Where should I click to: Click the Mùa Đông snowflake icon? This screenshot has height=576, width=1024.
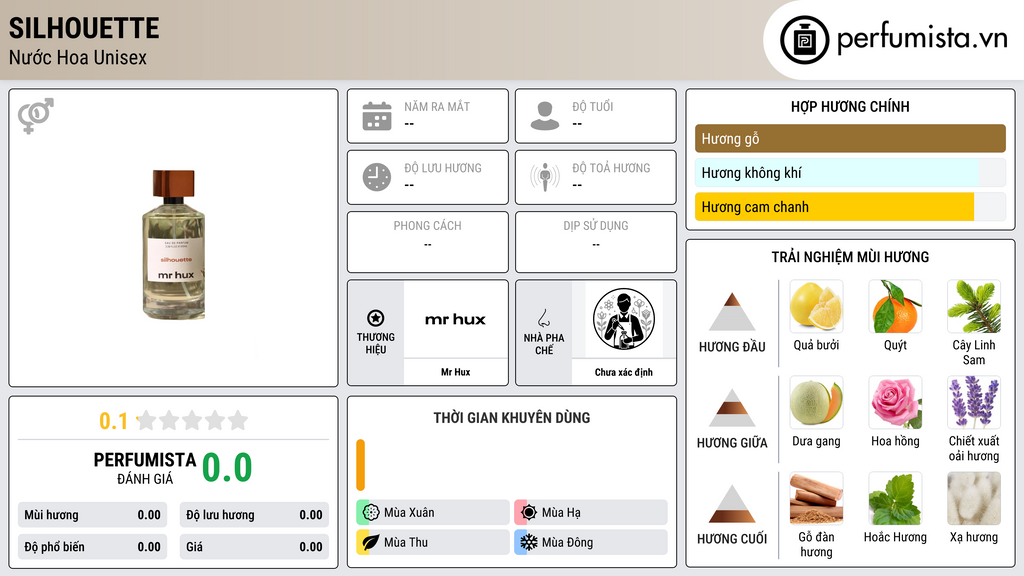pos(529,542)
